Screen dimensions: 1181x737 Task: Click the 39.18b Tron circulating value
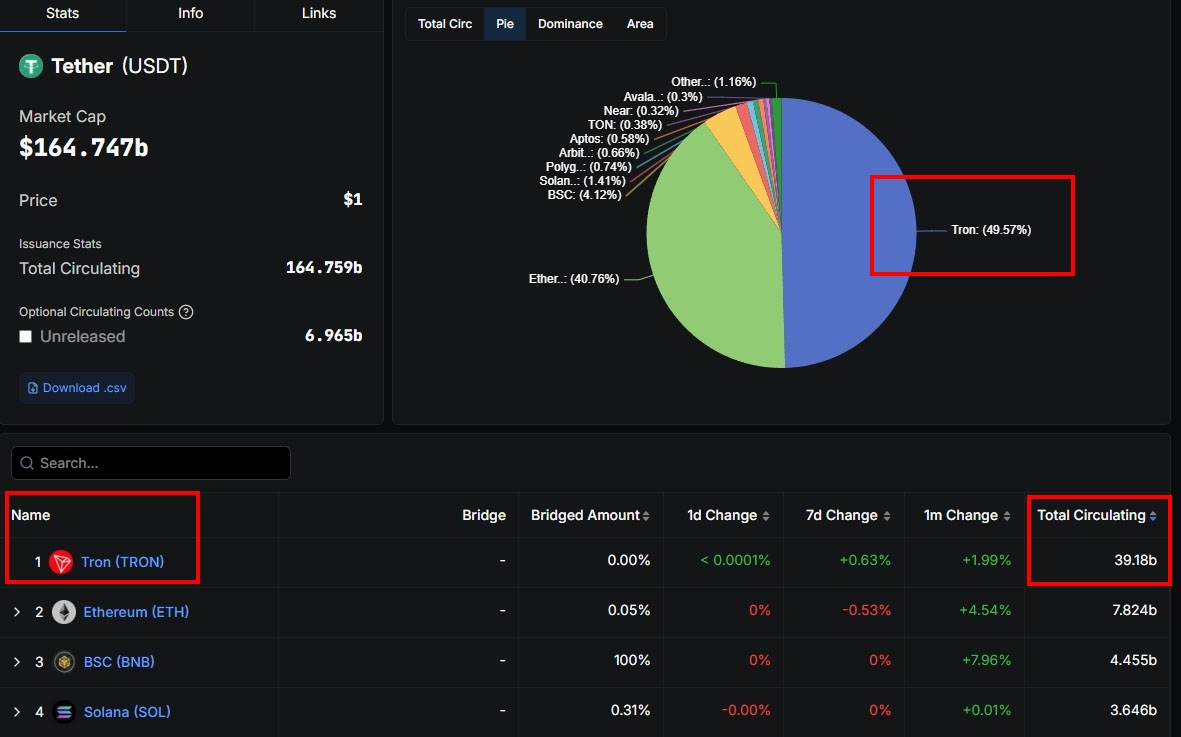(x=1135, y=560)
